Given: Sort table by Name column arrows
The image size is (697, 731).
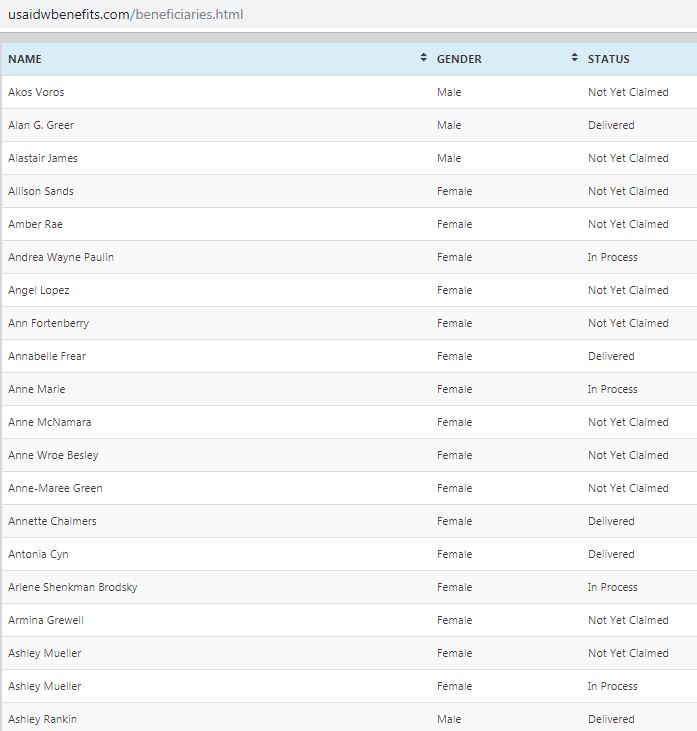Looking at the screenshot, I should tap(423, 57).
